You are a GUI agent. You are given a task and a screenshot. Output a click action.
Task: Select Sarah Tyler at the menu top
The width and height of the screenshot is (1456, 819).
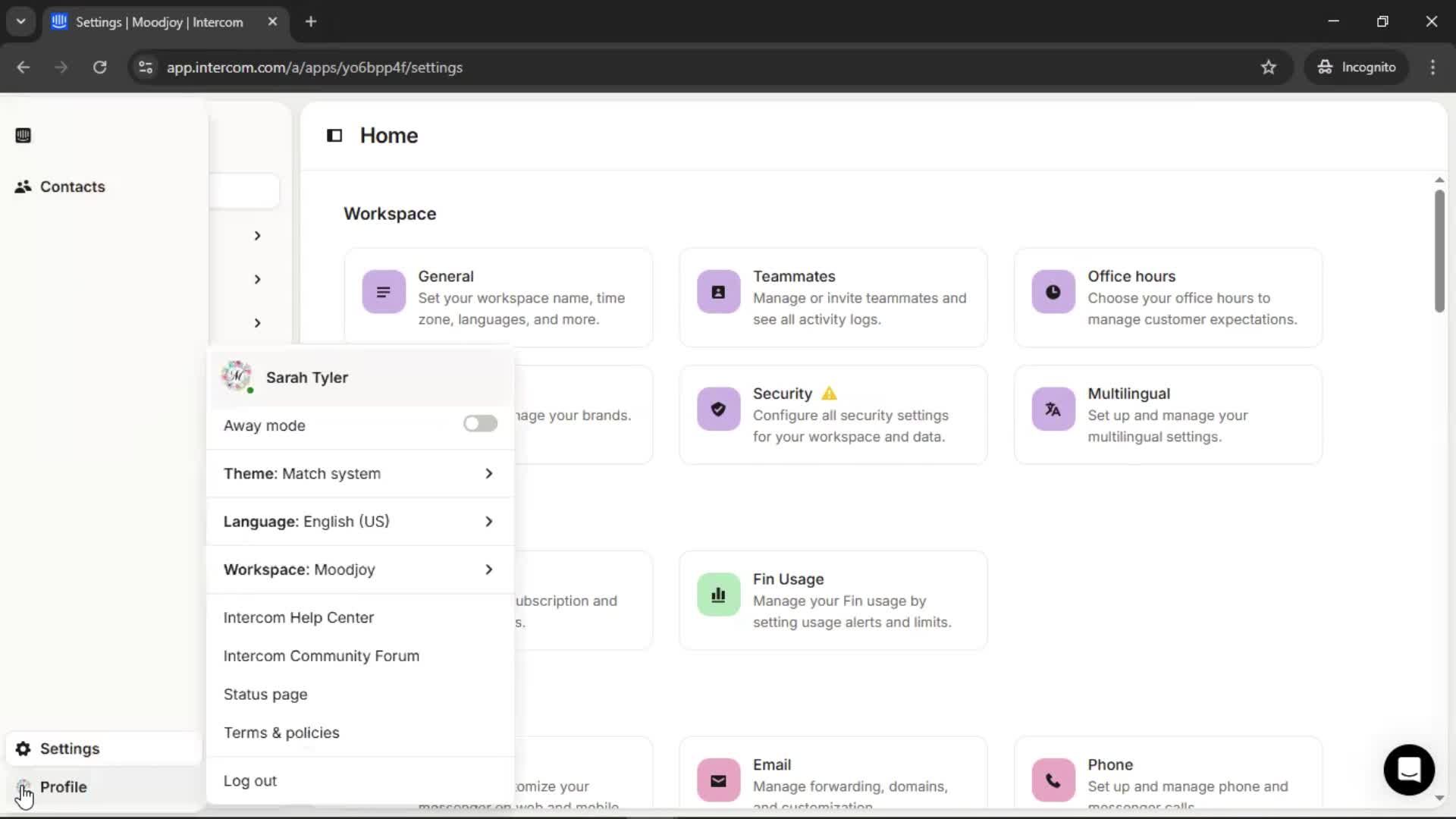(360, 378)
